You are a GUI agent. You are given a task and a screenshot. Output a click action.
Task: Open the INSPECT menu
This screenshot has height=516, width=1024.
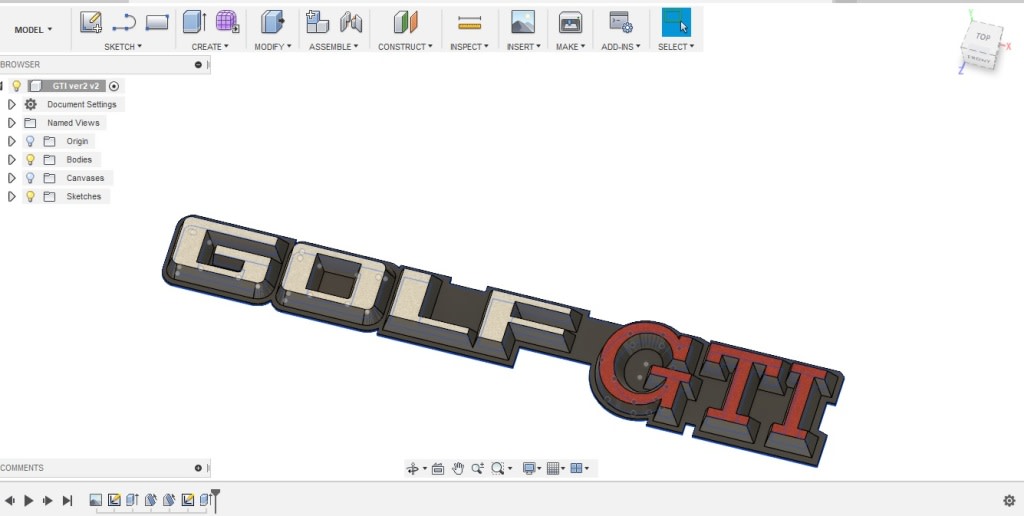(x=469, y=47)
